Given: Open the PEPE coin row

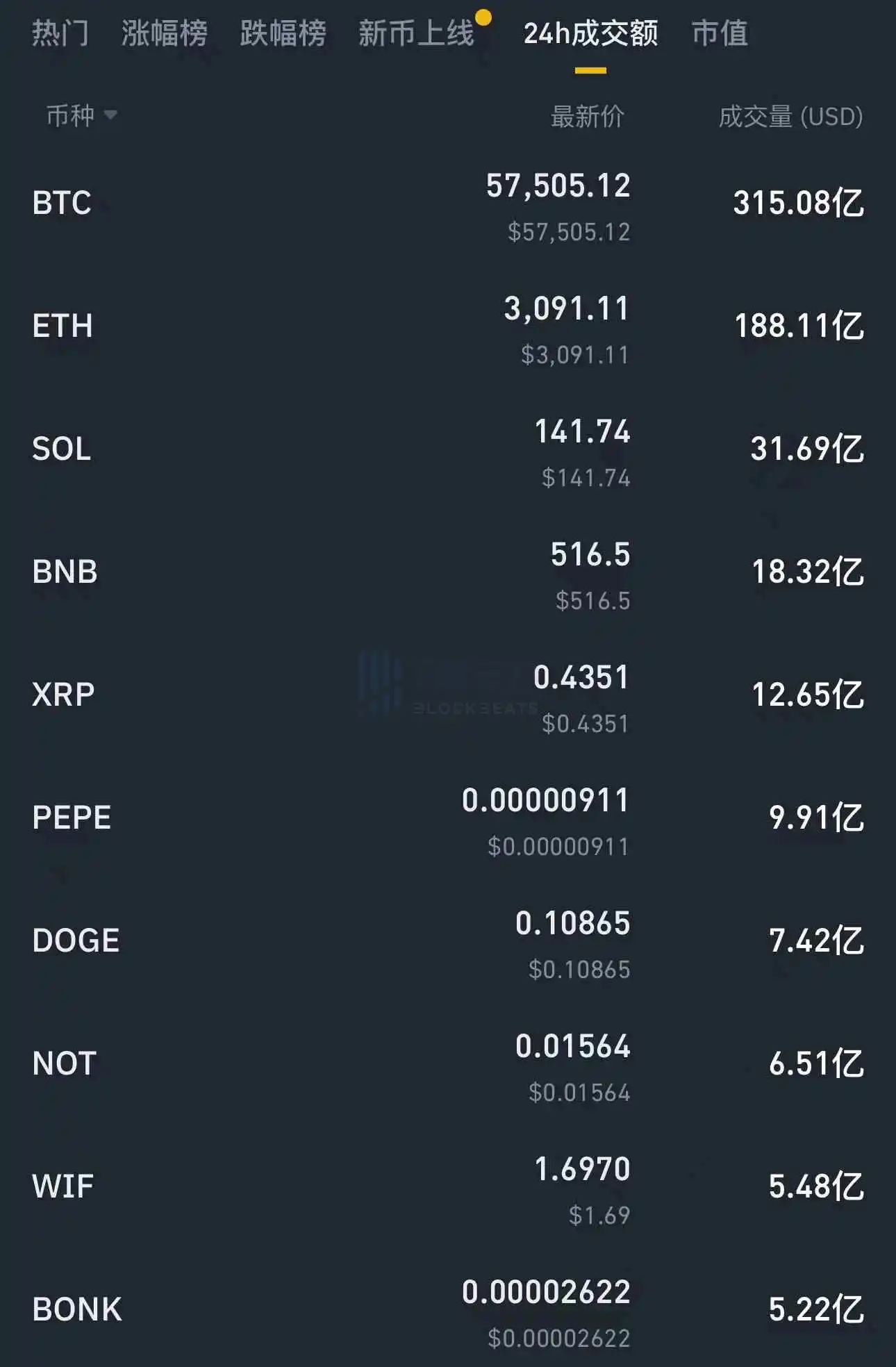Looking at the screenshot, I should point(72,818).
